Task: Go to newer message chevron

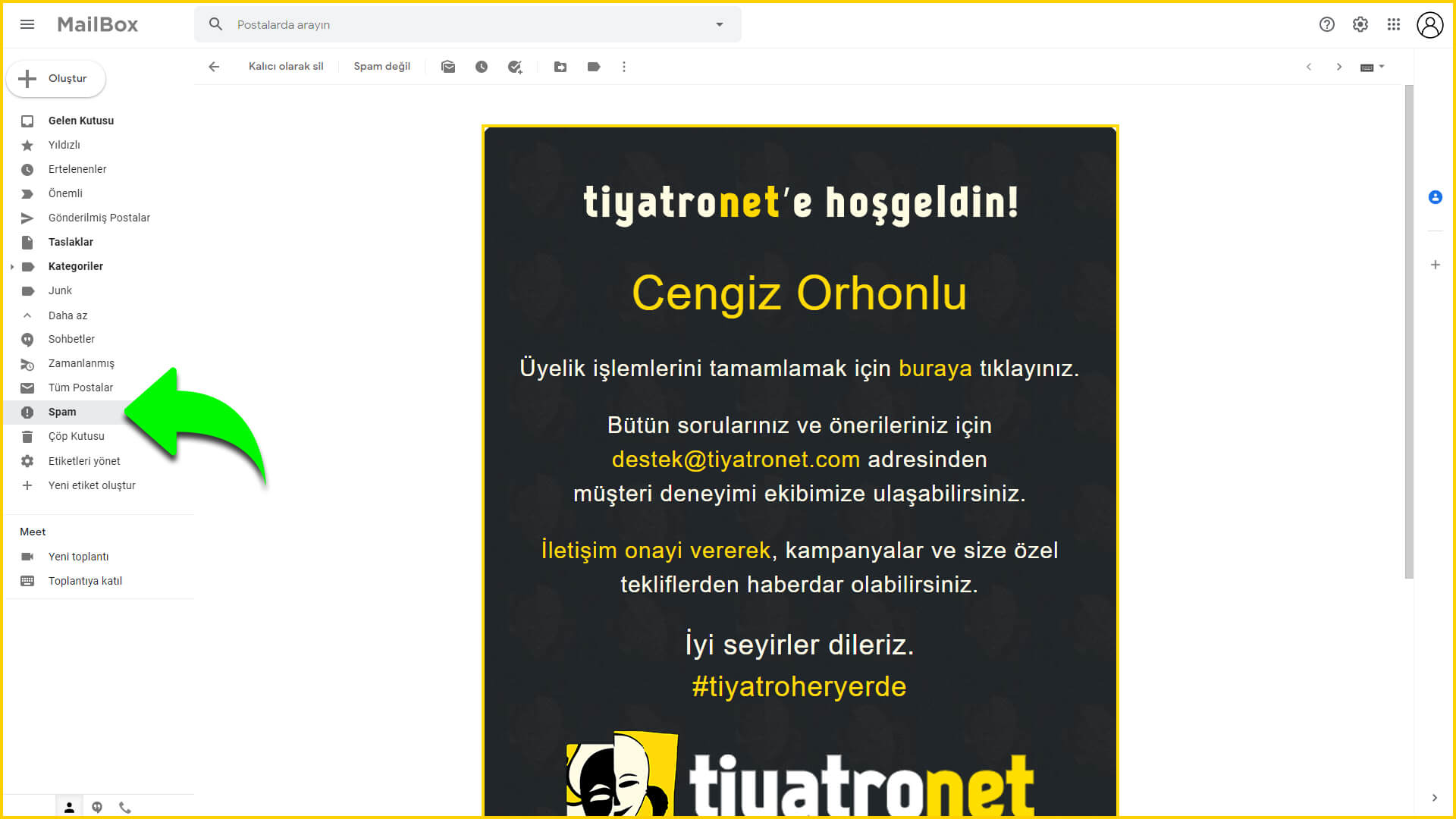Action: click(x=1309, y=67)
